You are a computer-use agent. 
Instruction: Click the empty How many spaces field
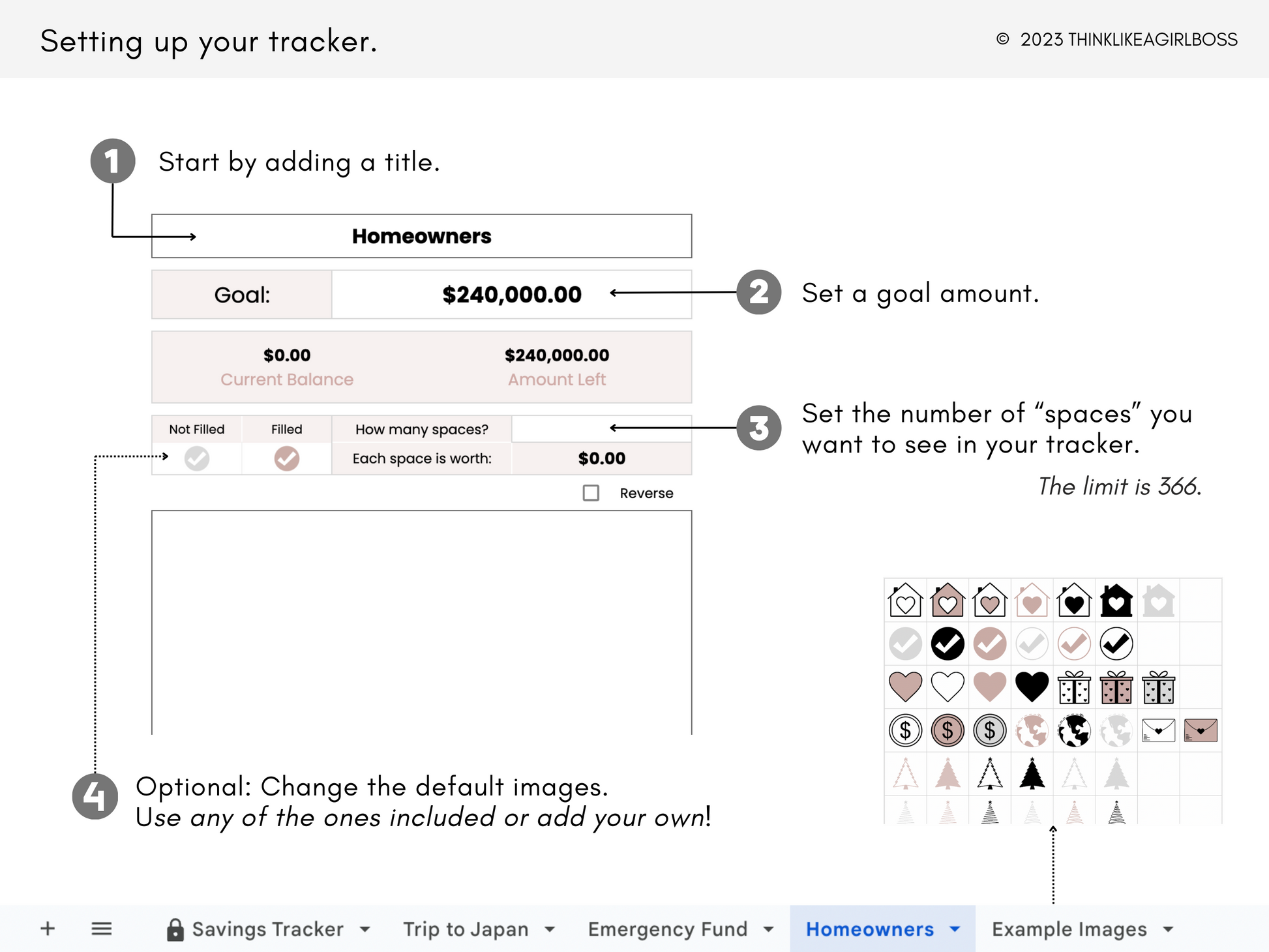pyautogui.click(x=601, y=428)
